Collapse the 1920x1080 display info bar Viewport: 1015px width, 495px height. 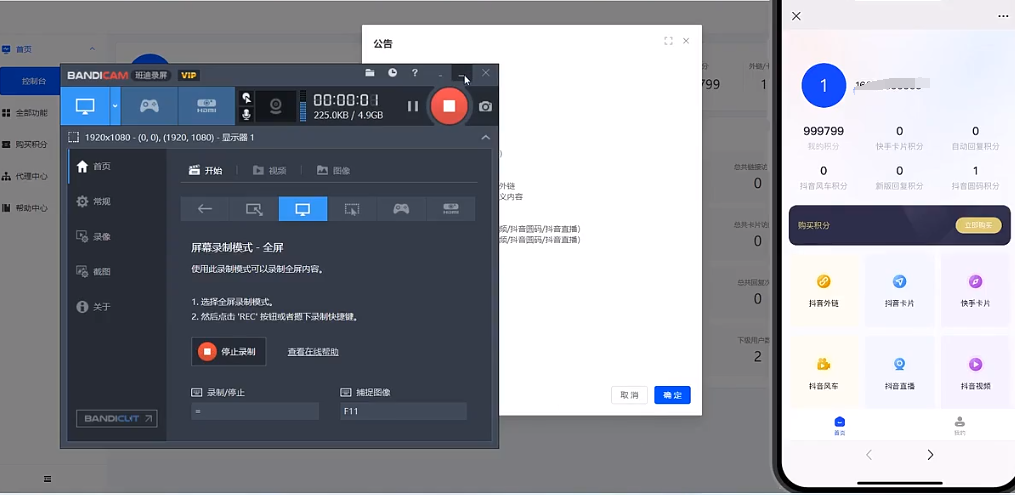485,137
